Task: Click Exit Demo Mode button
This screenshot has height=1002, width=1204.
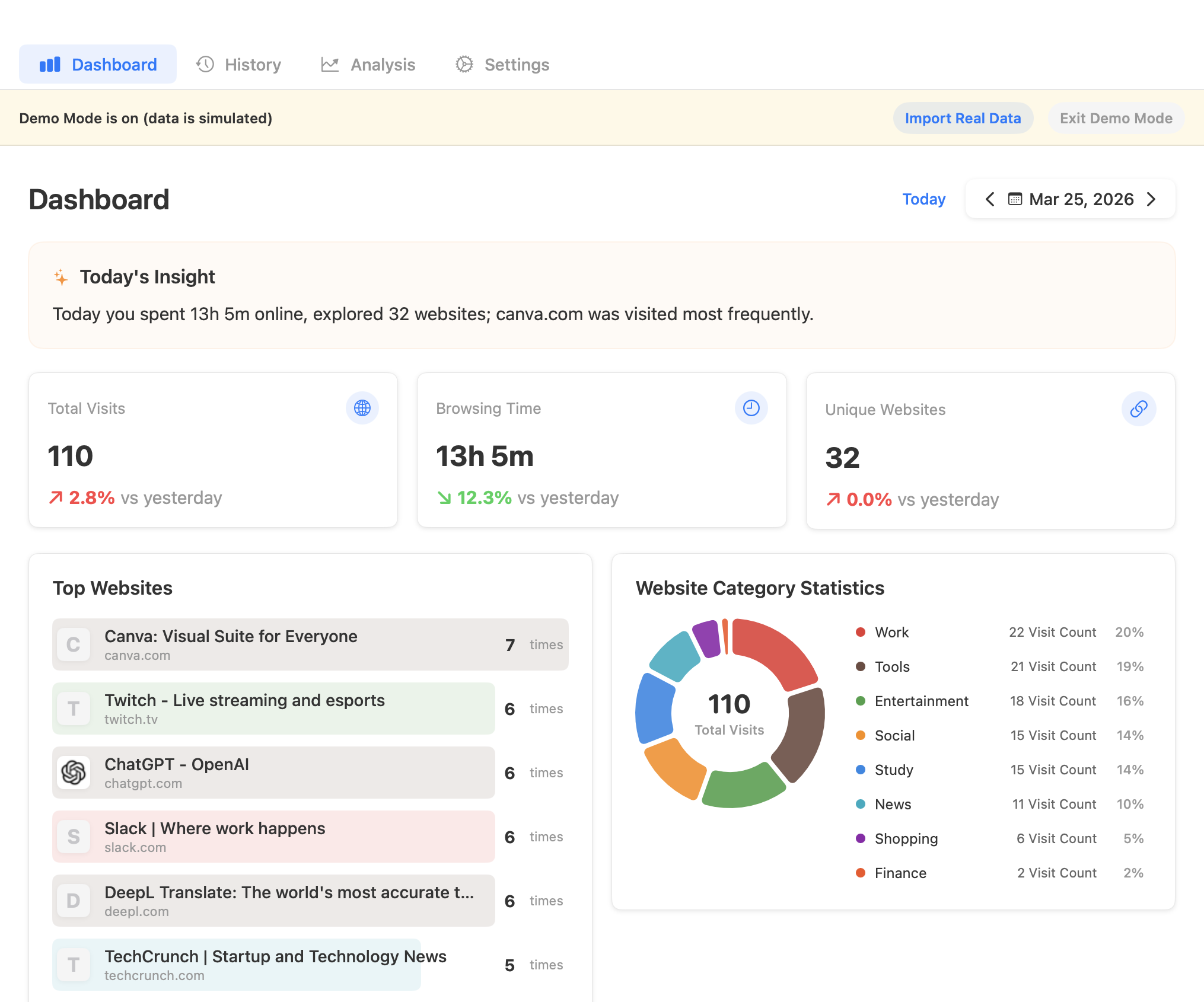Action: tap(1116, 118)
